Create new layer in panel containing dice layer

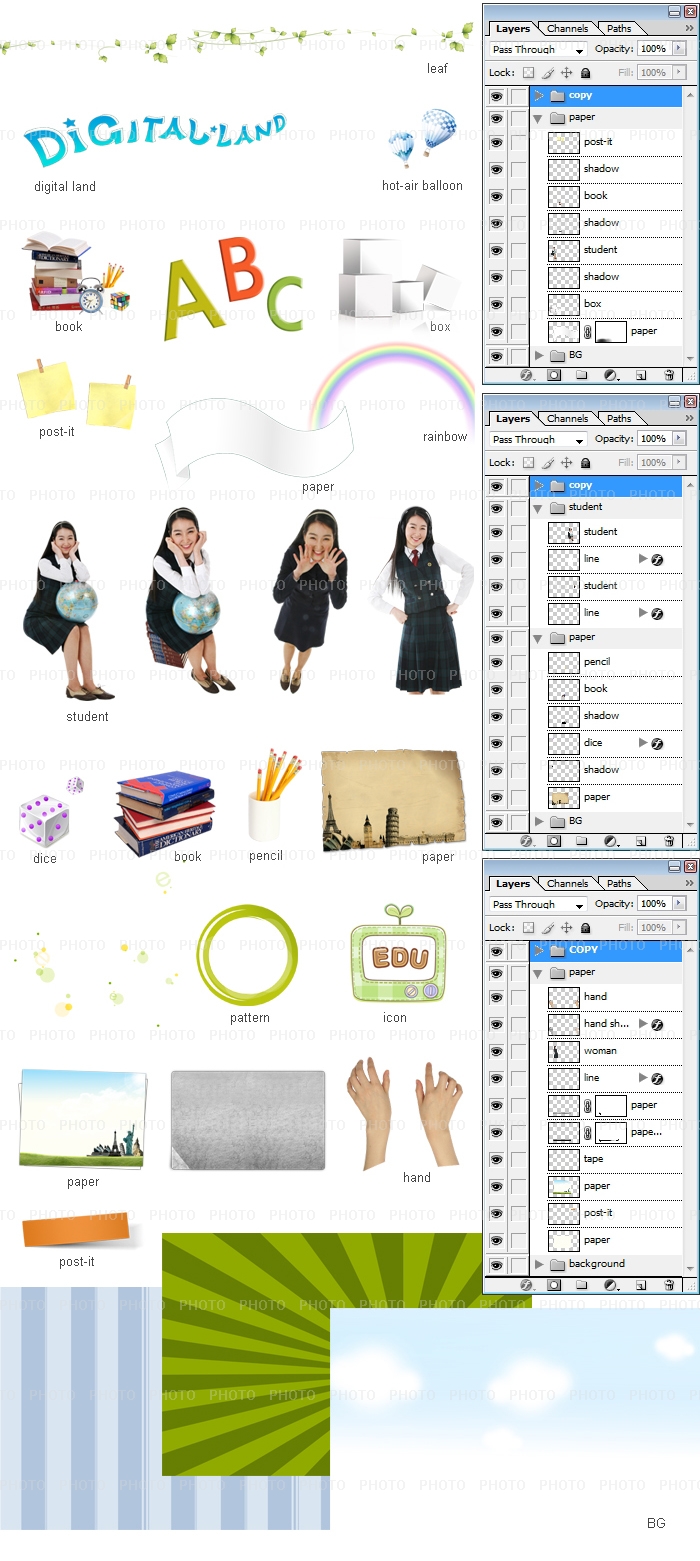(x=641, y=842)
